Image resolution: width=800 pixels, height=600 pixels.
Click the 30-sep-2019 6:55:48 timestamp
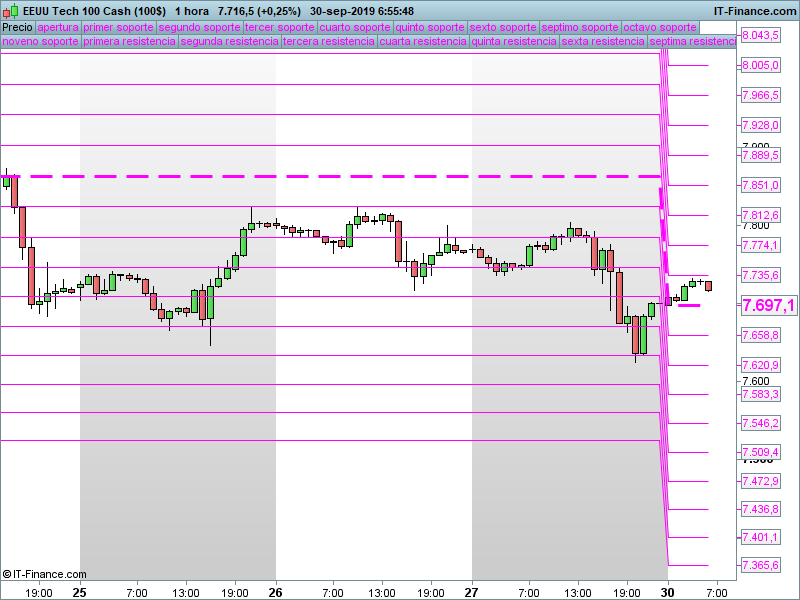tap(362, 11)
